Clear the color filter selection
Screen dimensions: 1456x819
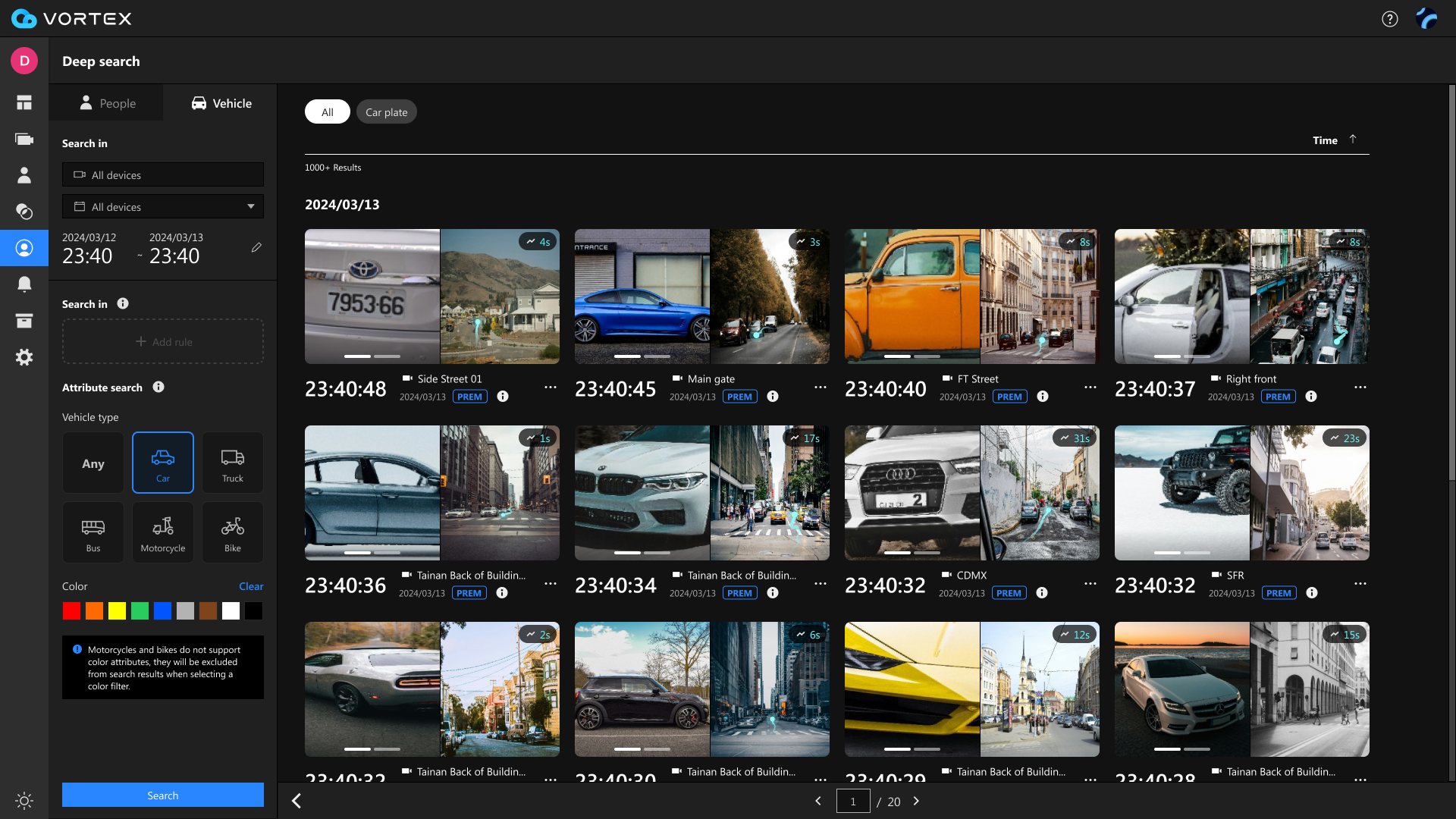click(251, 585)
